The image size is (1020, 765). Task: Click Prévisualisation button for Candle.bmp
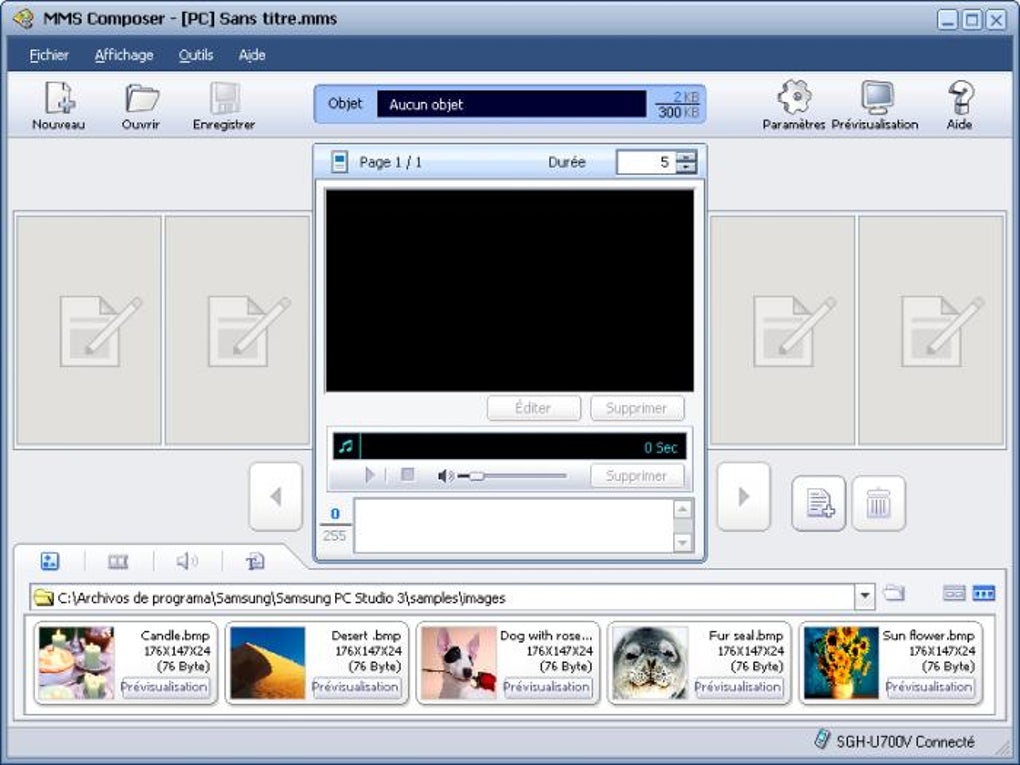[164, 687]
